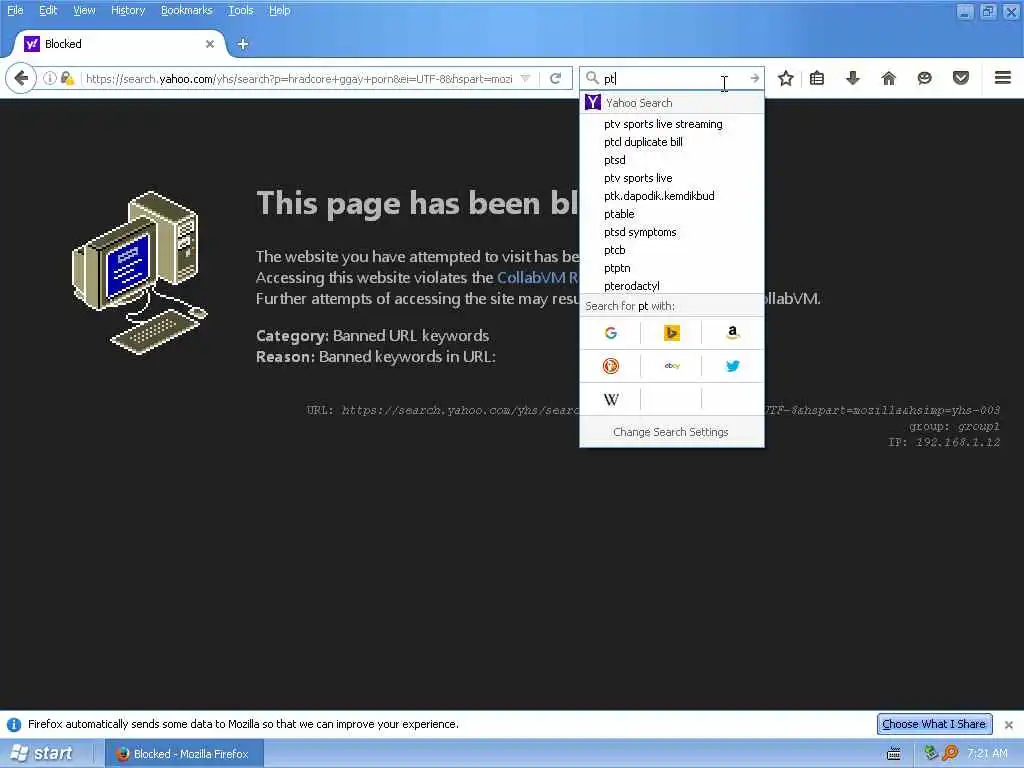Select suggestion ptk.dapodik.kemdikbud
The width and height of the screenshot is (1024, 768).
click(671, 196)
